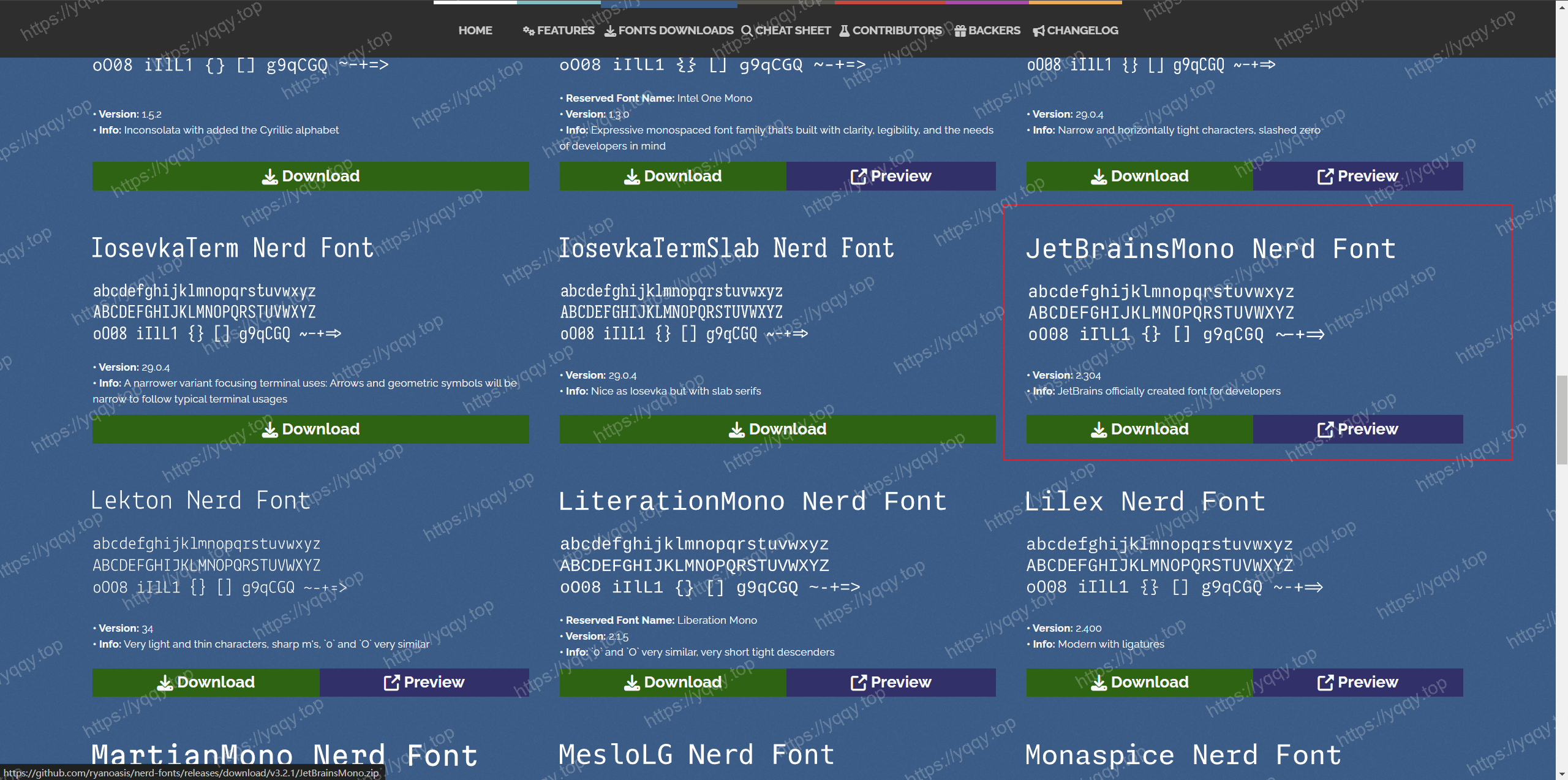The width and height of the screenshot is (1568, 780).
Task: Click external-link icon on Intel One Mono Preview
Action: tap(858, 177)
